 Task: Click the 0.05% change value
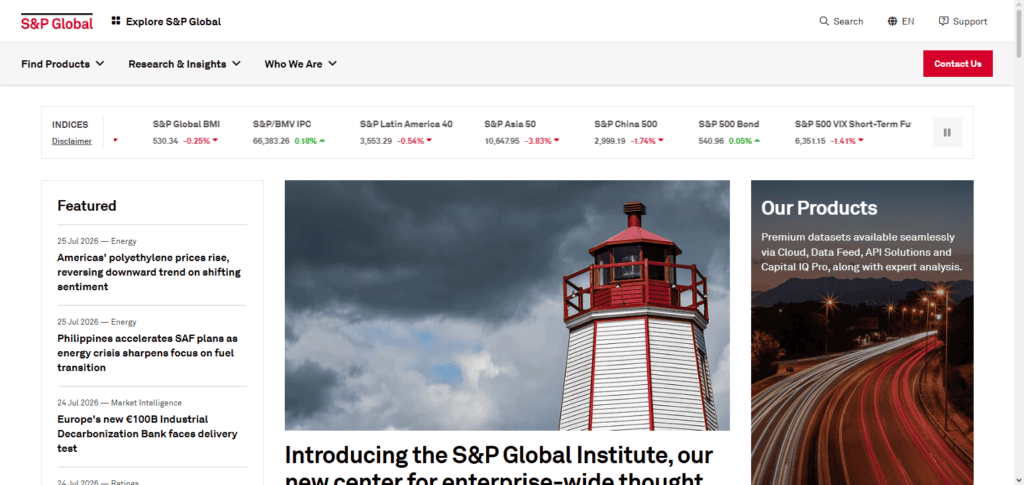[x=741, y=140]
